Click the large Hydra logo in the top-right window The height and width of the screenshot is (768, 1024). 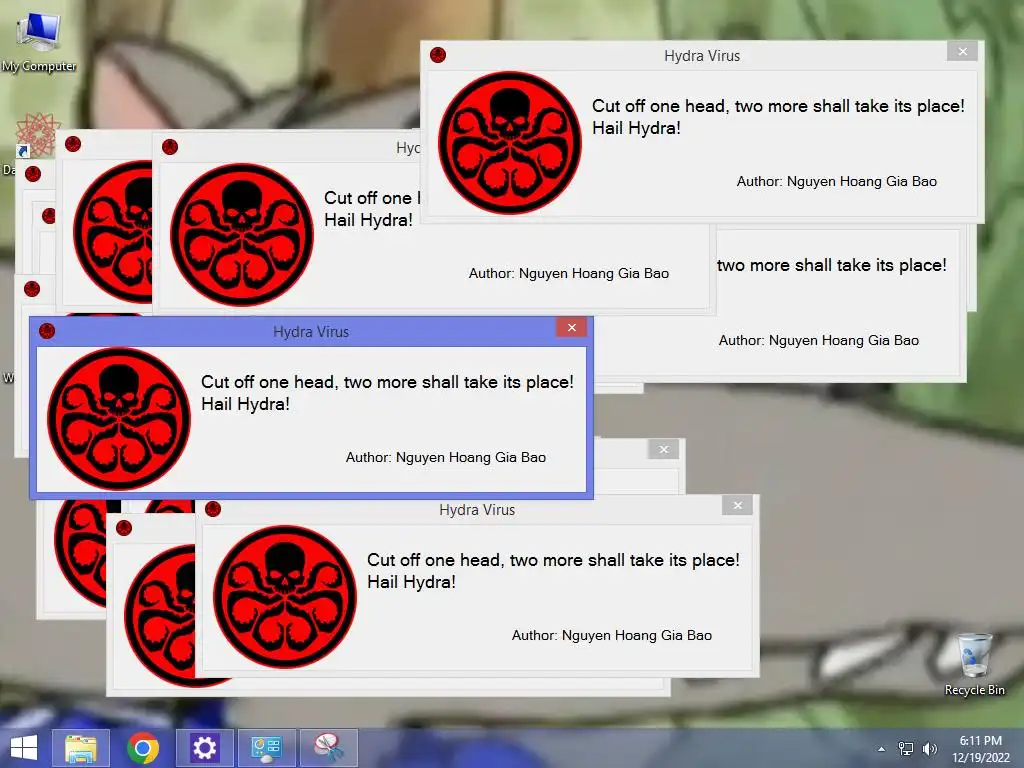(509, 143)
